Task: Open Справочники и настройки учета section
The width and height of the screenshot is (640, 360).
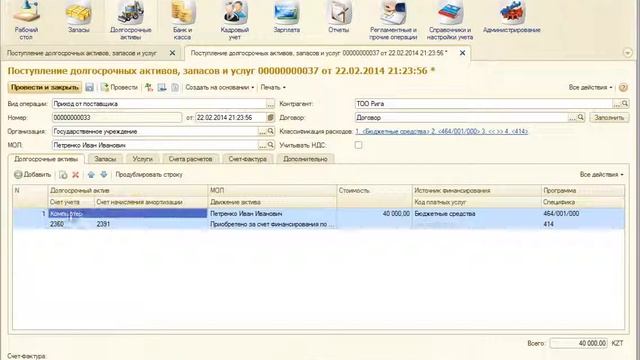Action: (450, 20)
